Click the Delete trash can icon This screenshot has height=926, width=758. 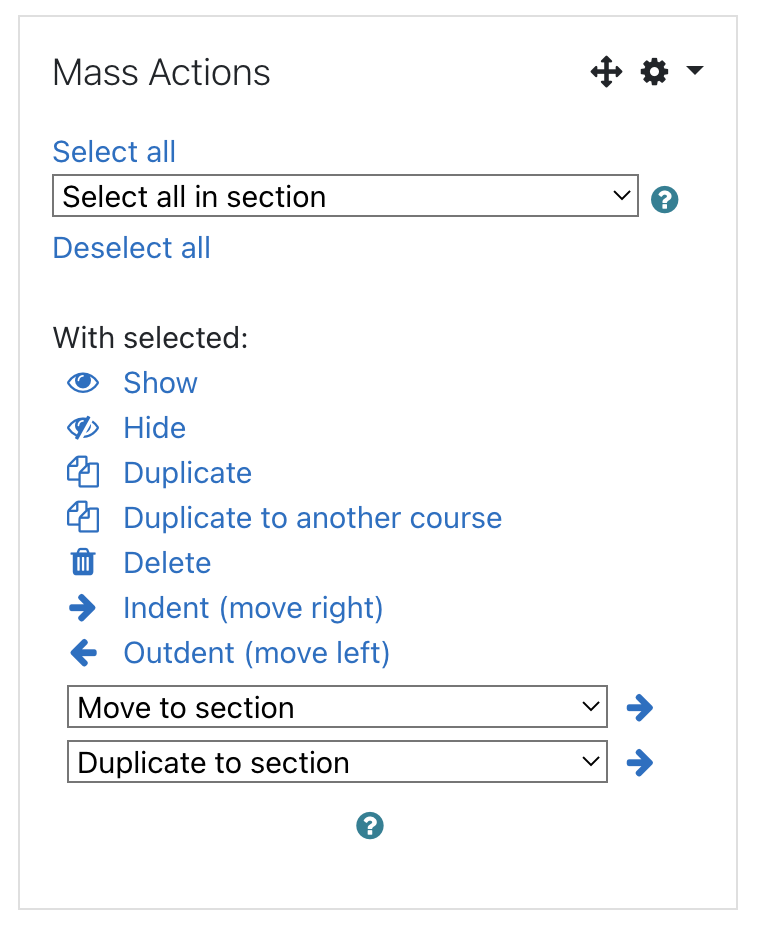83,563
